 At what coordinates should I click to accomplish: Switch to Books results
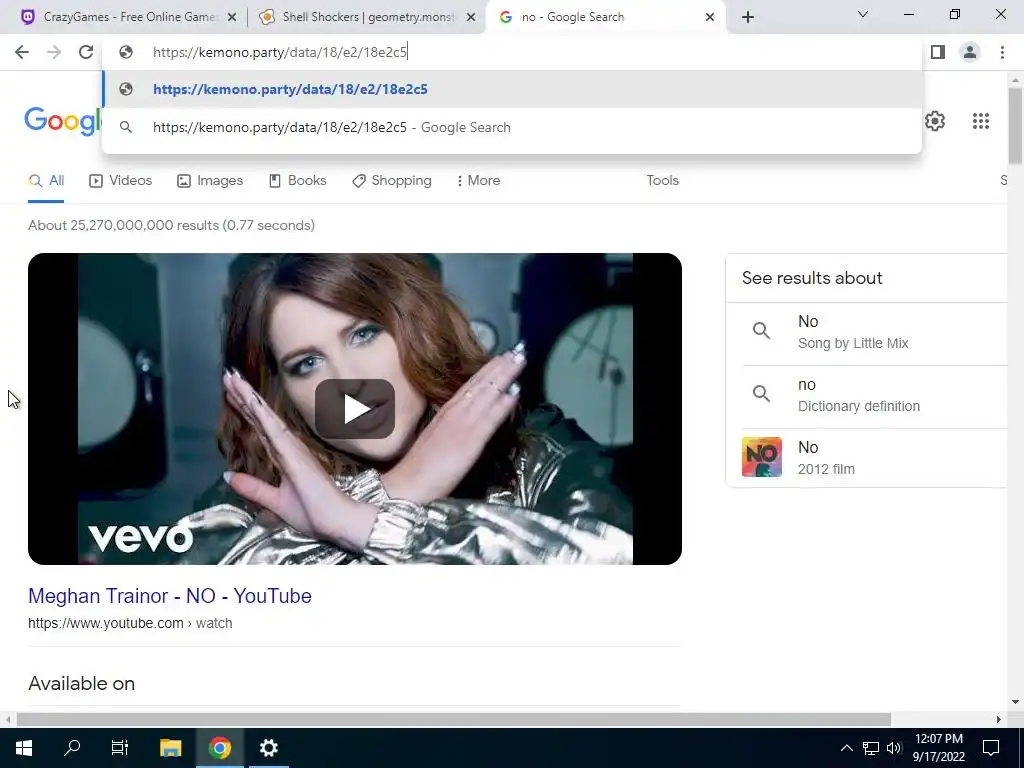pos(297,181)
